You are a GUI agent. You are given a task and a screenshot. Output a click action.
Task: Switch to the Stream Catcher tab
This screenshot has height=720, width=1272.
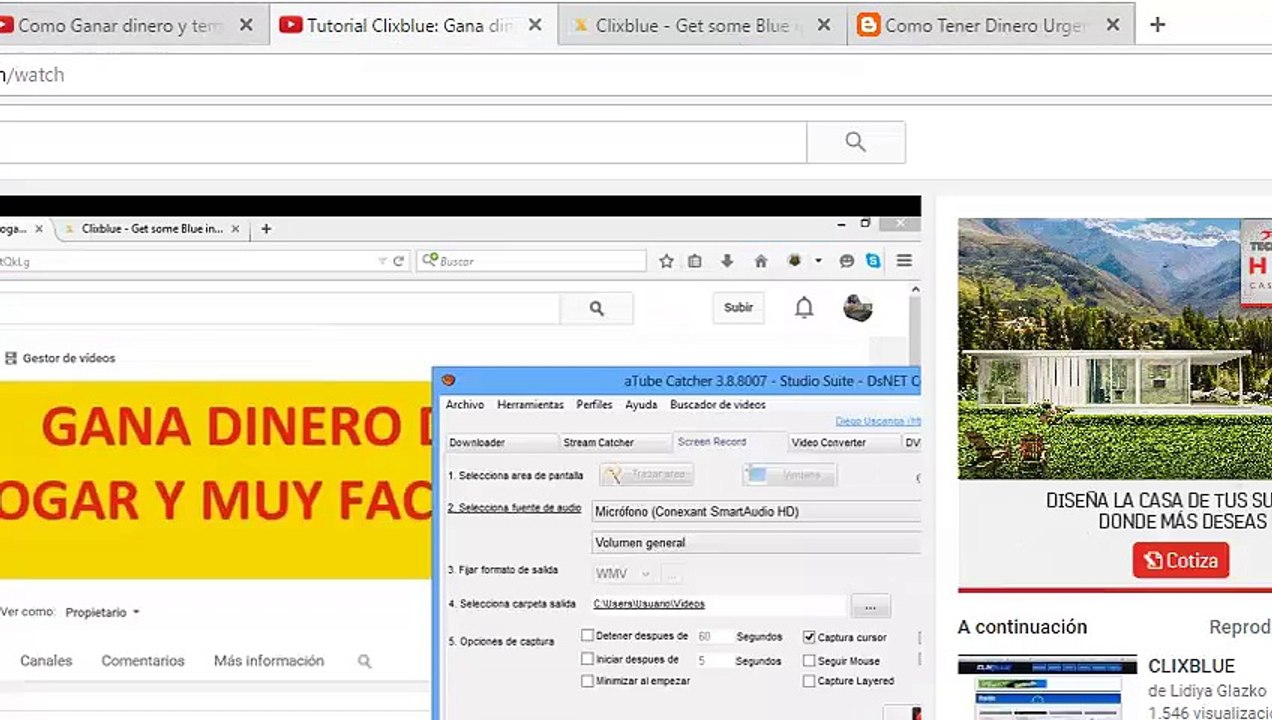[613, 442]
